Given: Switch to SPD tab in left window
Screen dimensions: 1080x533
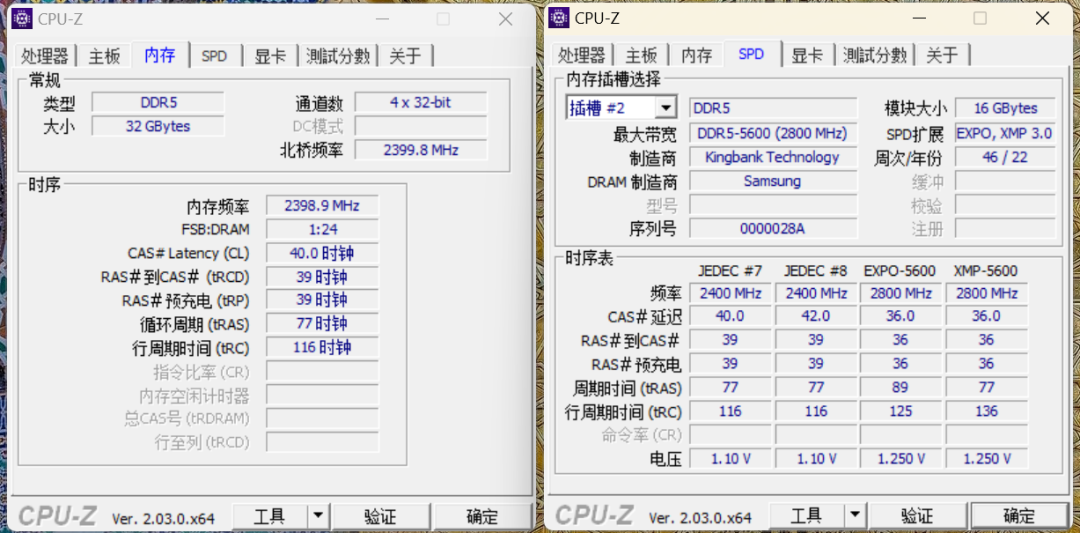Looking at the screenshot, I should [214, 56].
